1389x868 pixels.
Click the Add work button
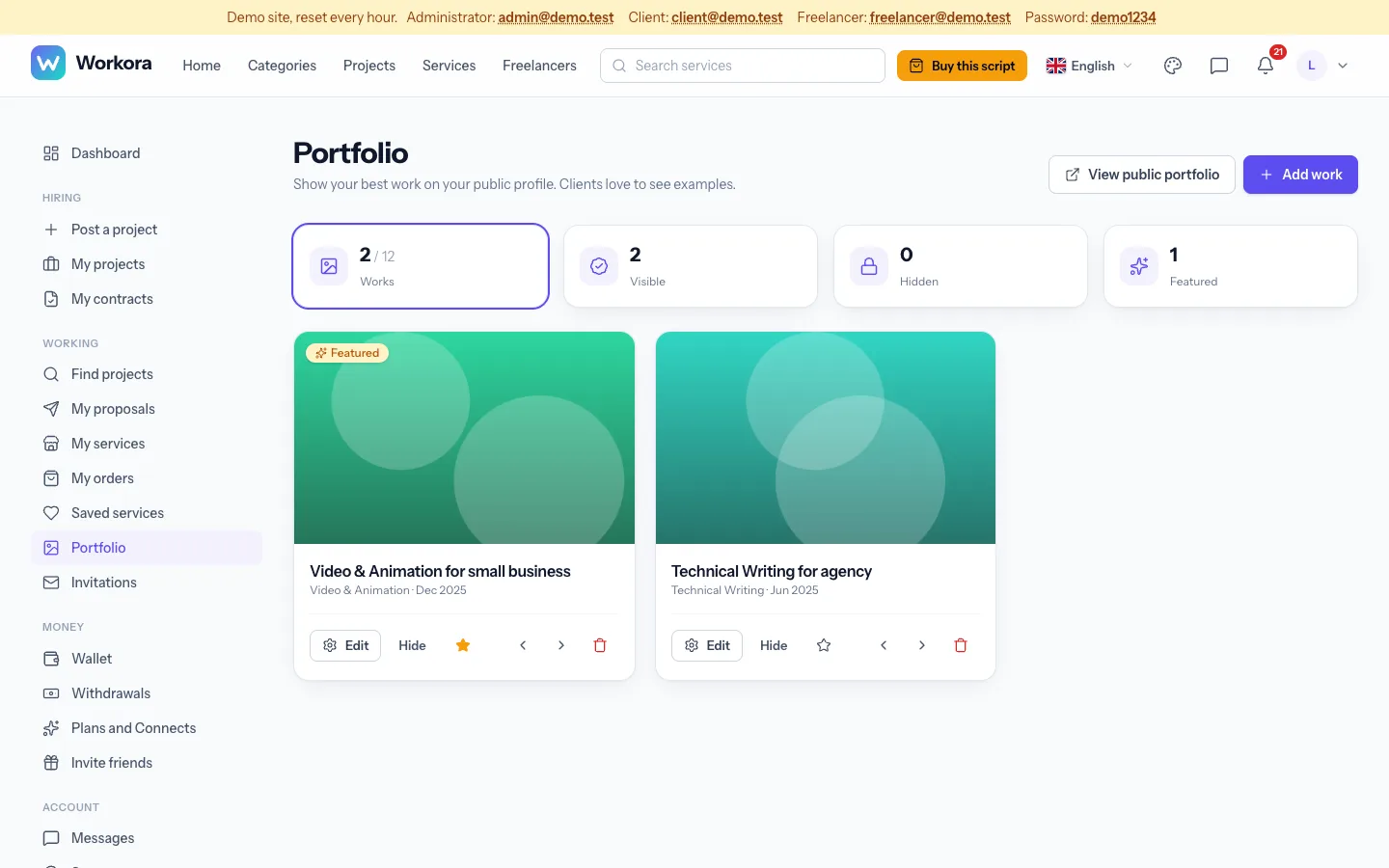(1300, 175)
